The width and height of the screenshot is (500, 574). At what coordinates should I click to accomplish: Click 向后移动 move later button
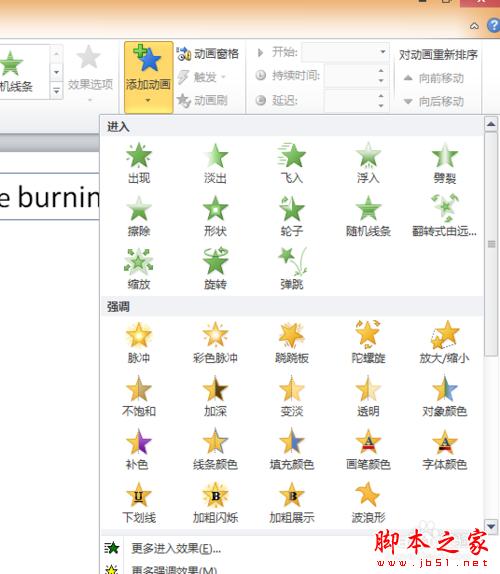click(x=434, y=101)
